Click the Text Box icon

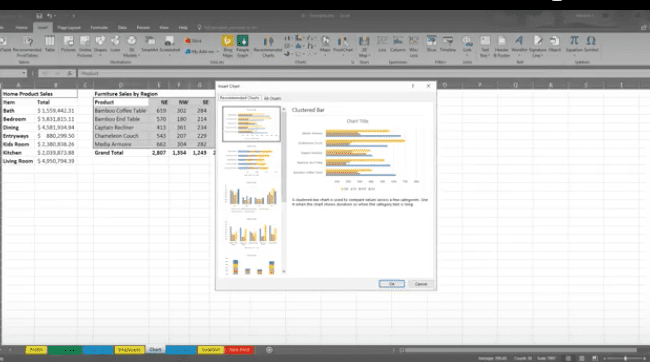[x=485, y=46]
